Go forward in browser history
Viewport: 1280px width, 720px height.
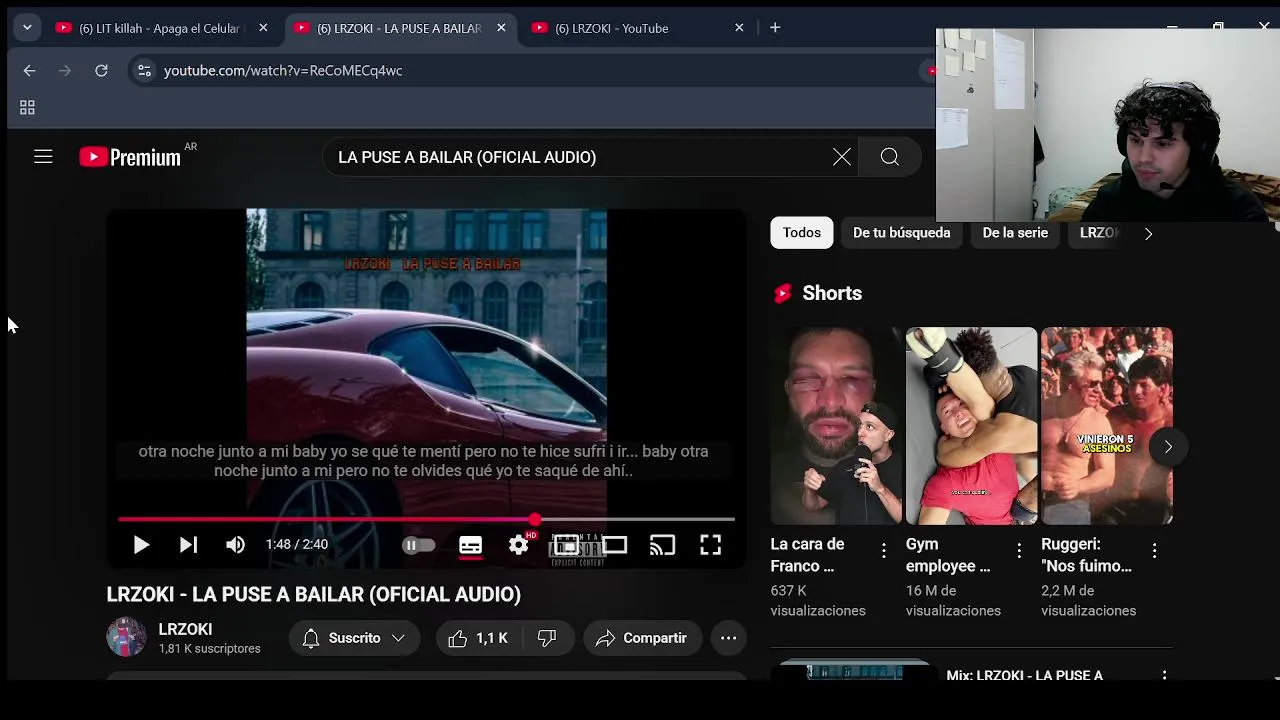[x=65, y=70]
